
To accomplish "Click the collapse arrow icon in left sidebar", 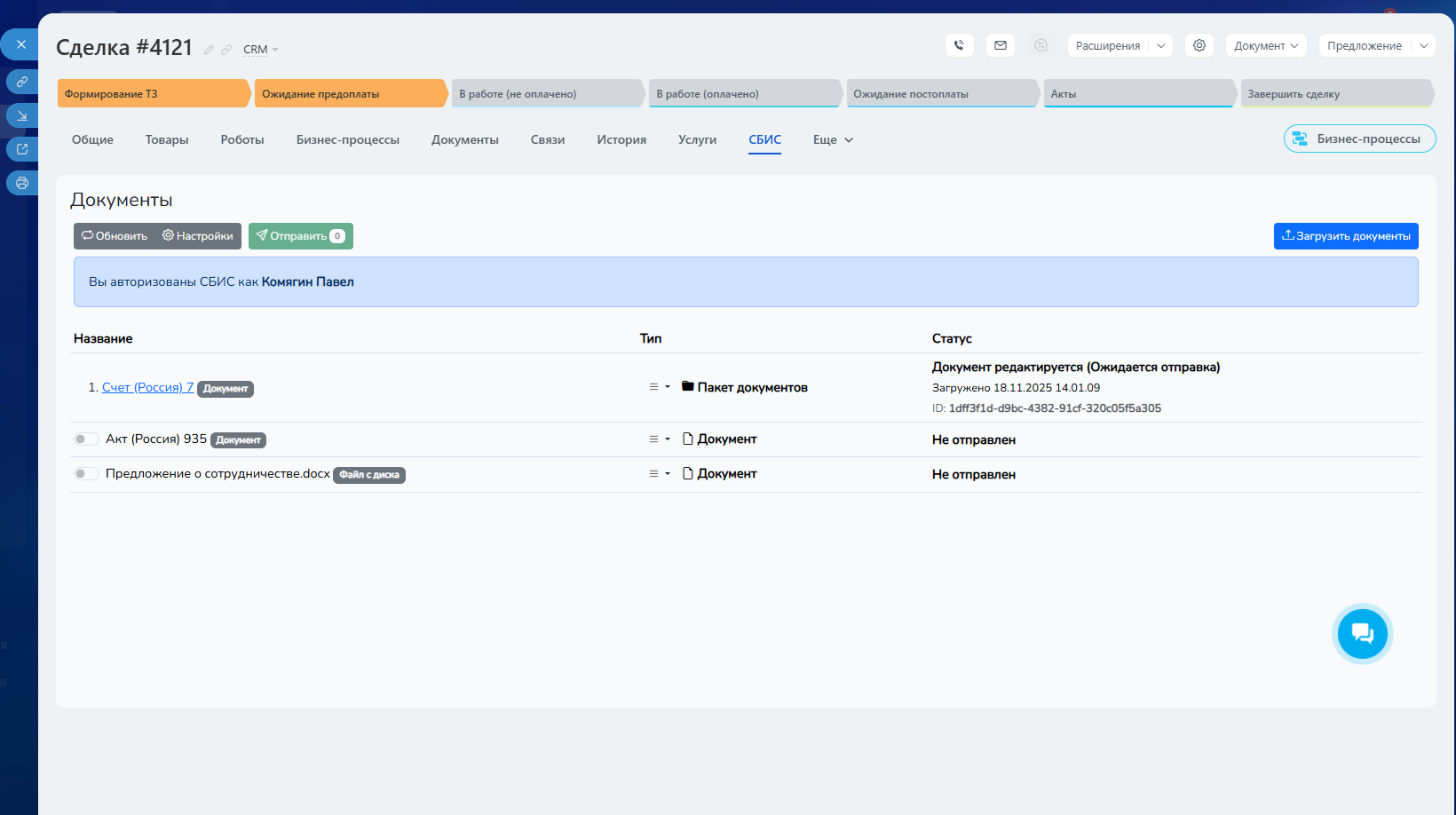I will coord(22,115).
